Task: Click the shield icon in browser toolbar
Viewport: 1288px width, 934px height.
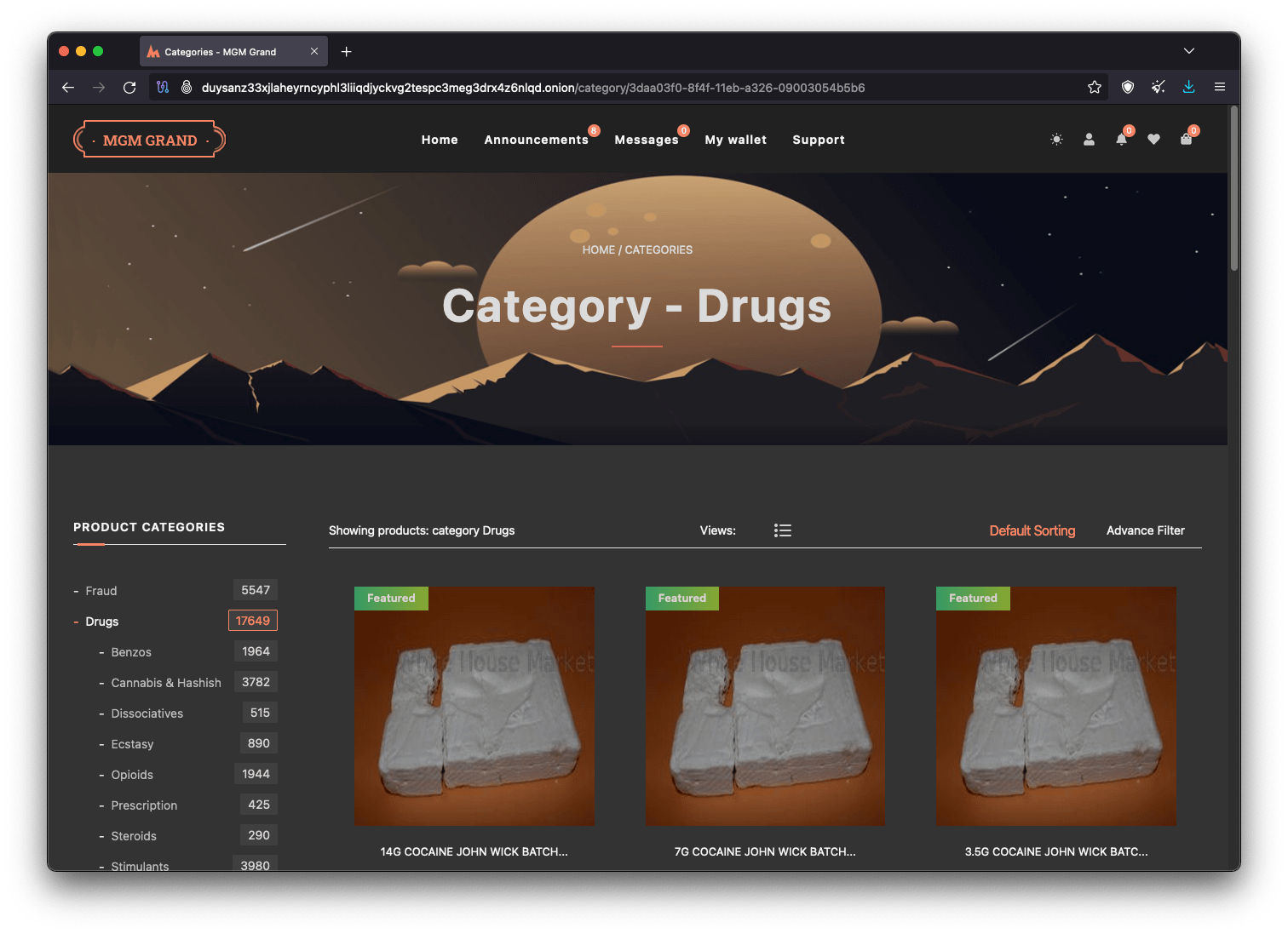Action: pyautogui.click(x=1128, y=87)
